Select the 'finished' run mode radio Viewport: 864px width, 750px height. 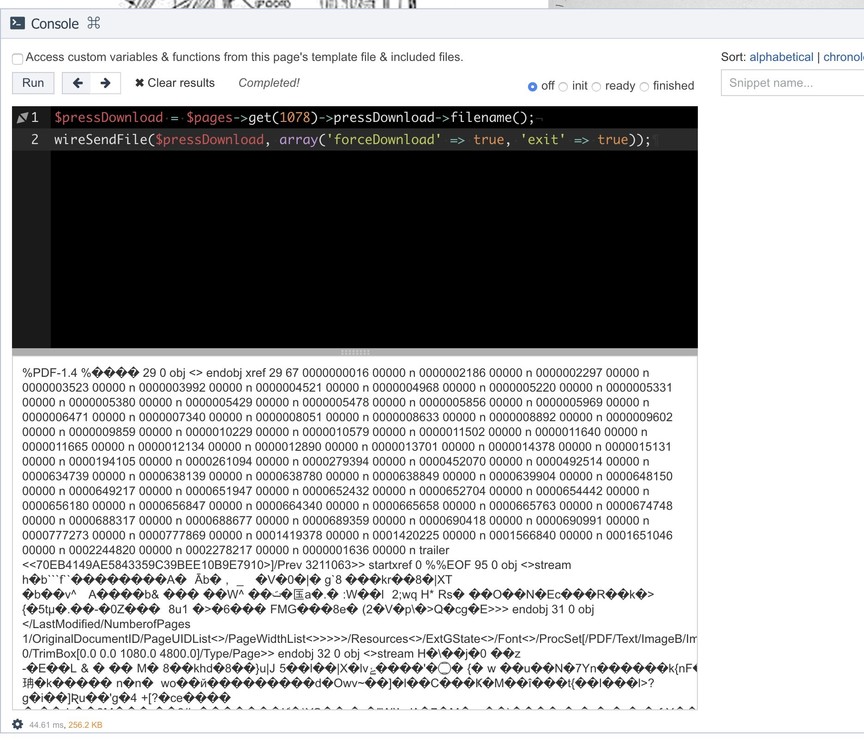coord(644,87)
